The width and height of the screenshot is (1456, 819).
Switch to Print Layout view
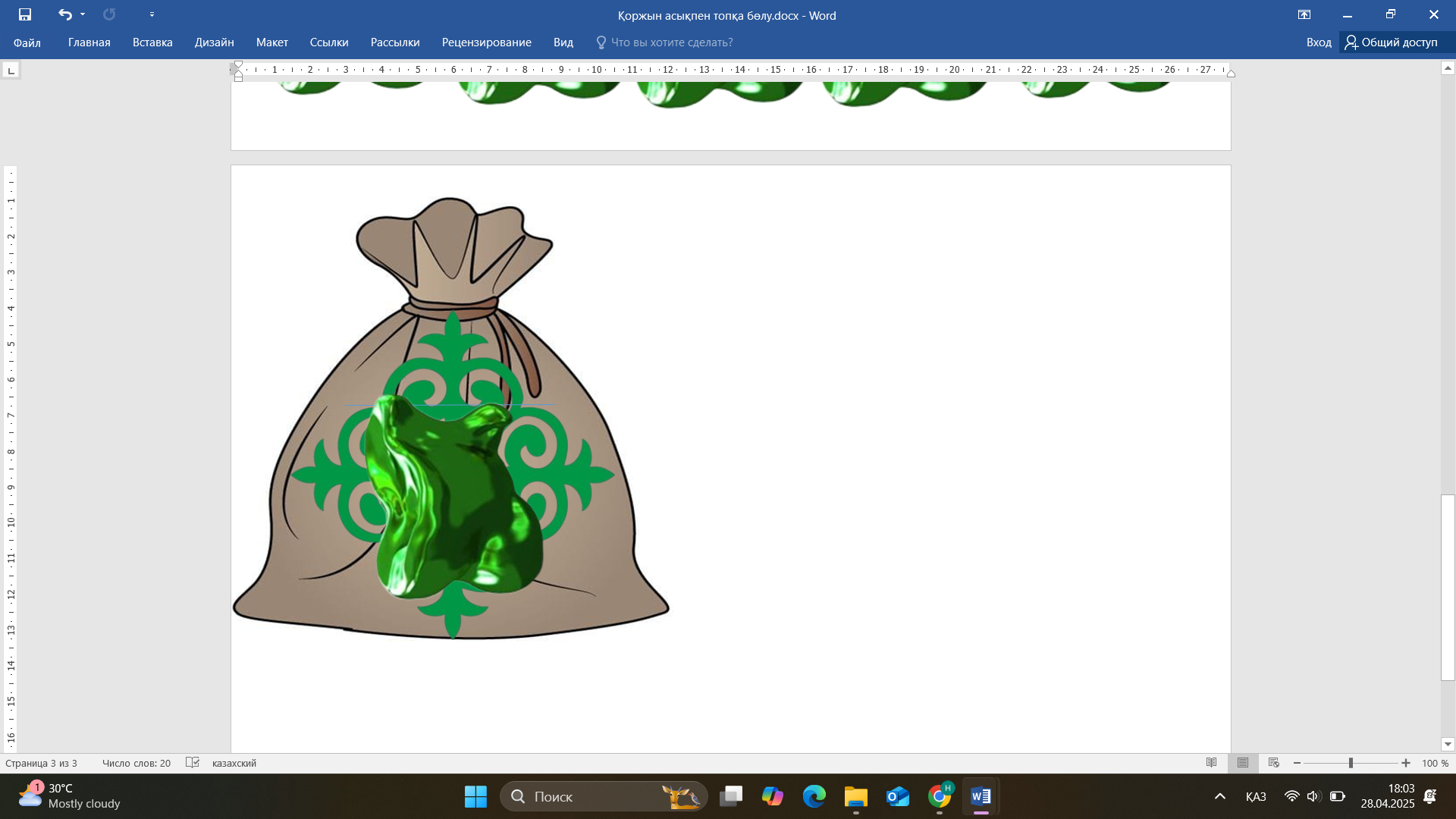point(1243,763)
